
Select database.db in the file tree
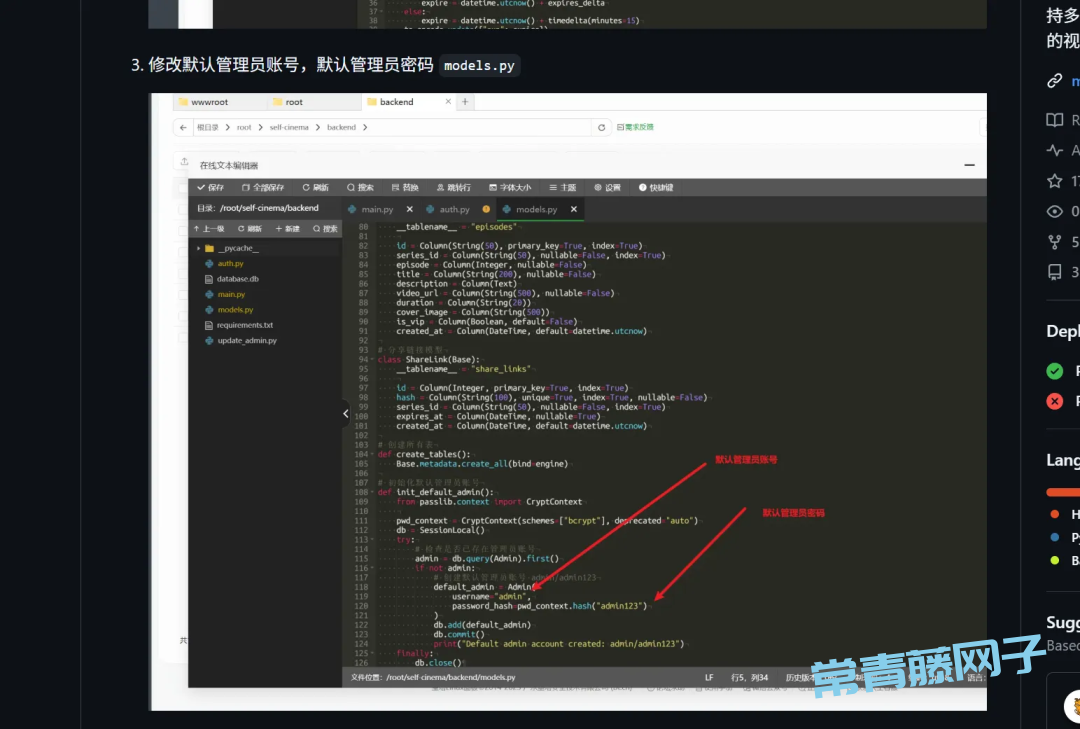click(237, 279)
